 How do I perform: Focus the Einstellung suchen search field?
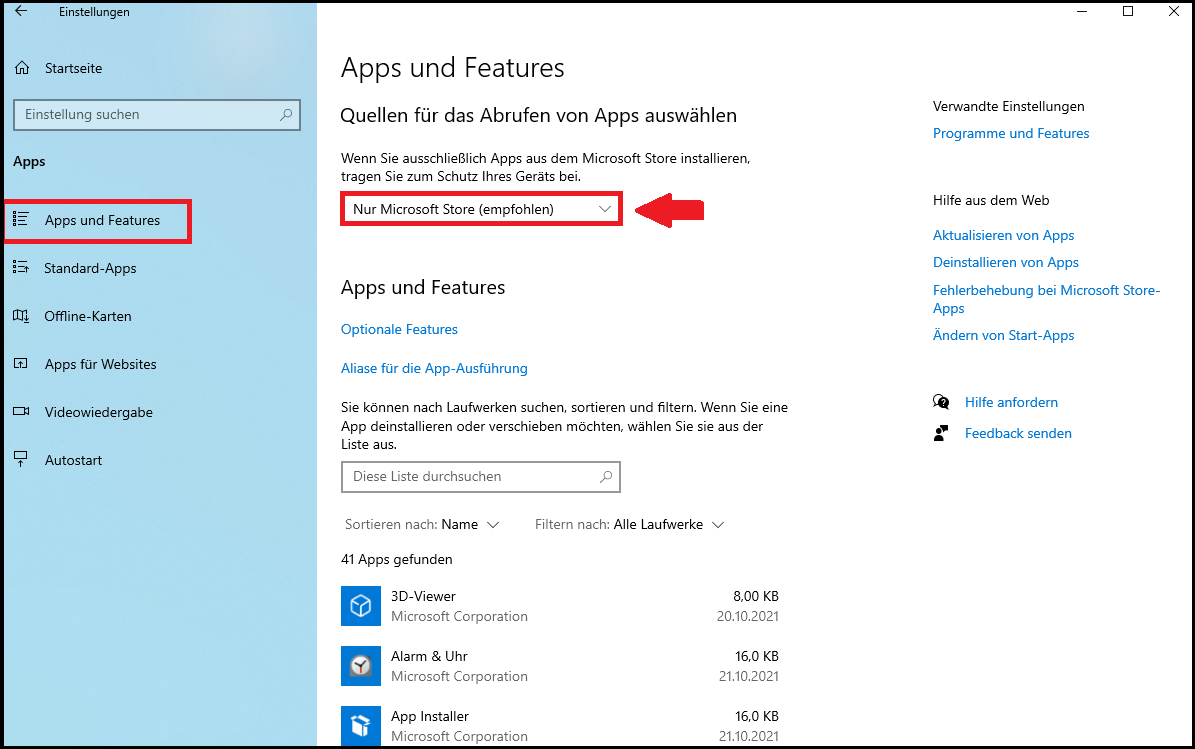coord(157,114)
